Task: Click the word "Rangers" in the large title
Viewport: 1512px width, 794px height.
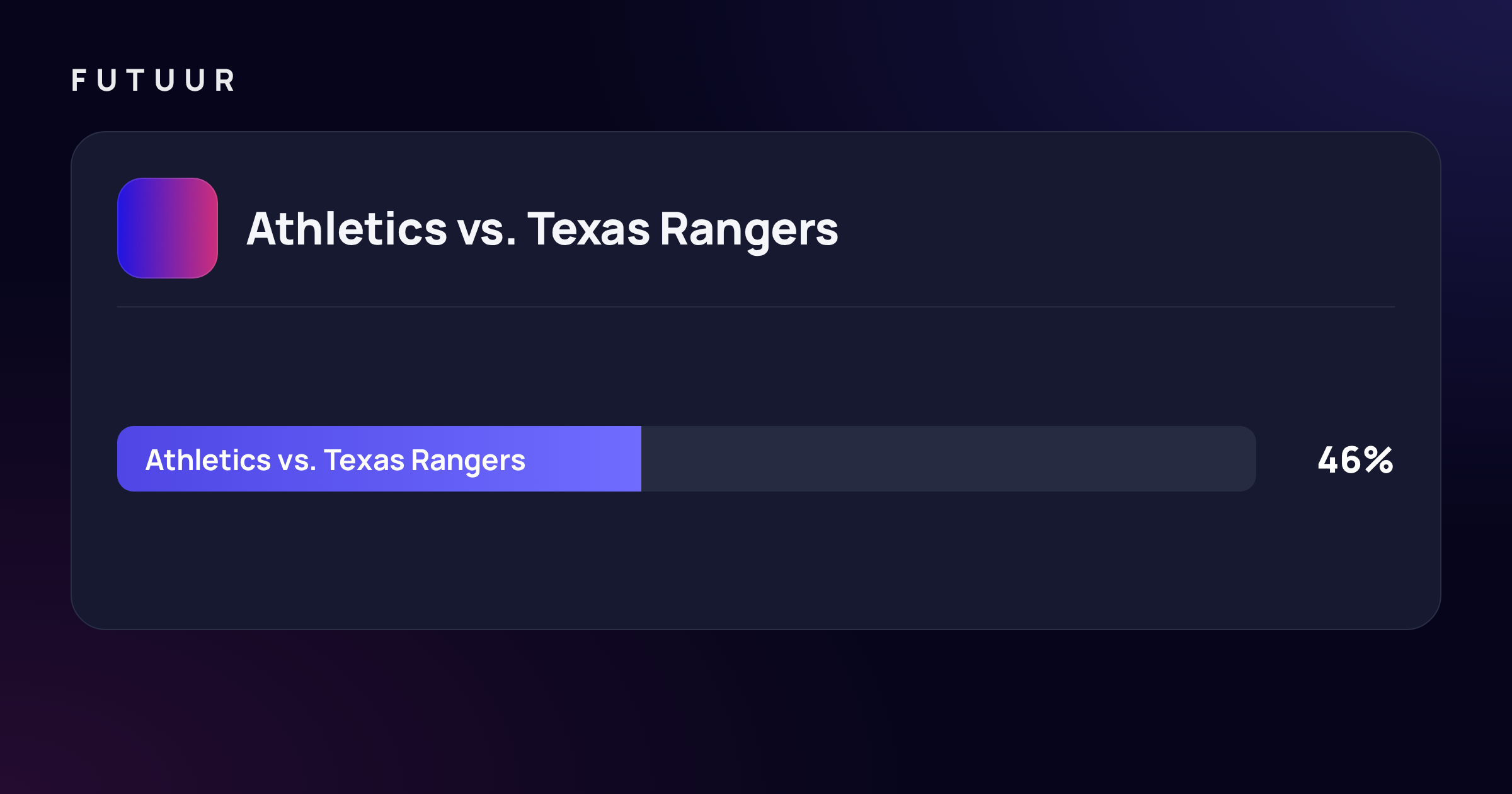Action: tap(749, 231)
